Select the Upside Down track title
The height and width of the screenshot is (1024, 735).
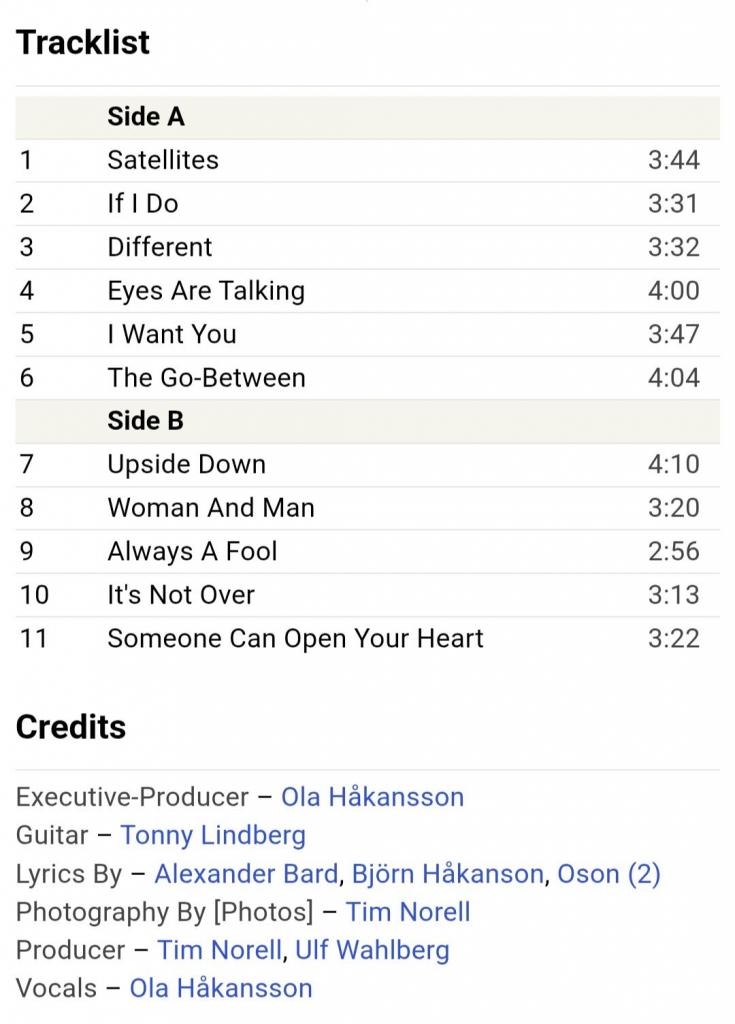coord(187,465)
